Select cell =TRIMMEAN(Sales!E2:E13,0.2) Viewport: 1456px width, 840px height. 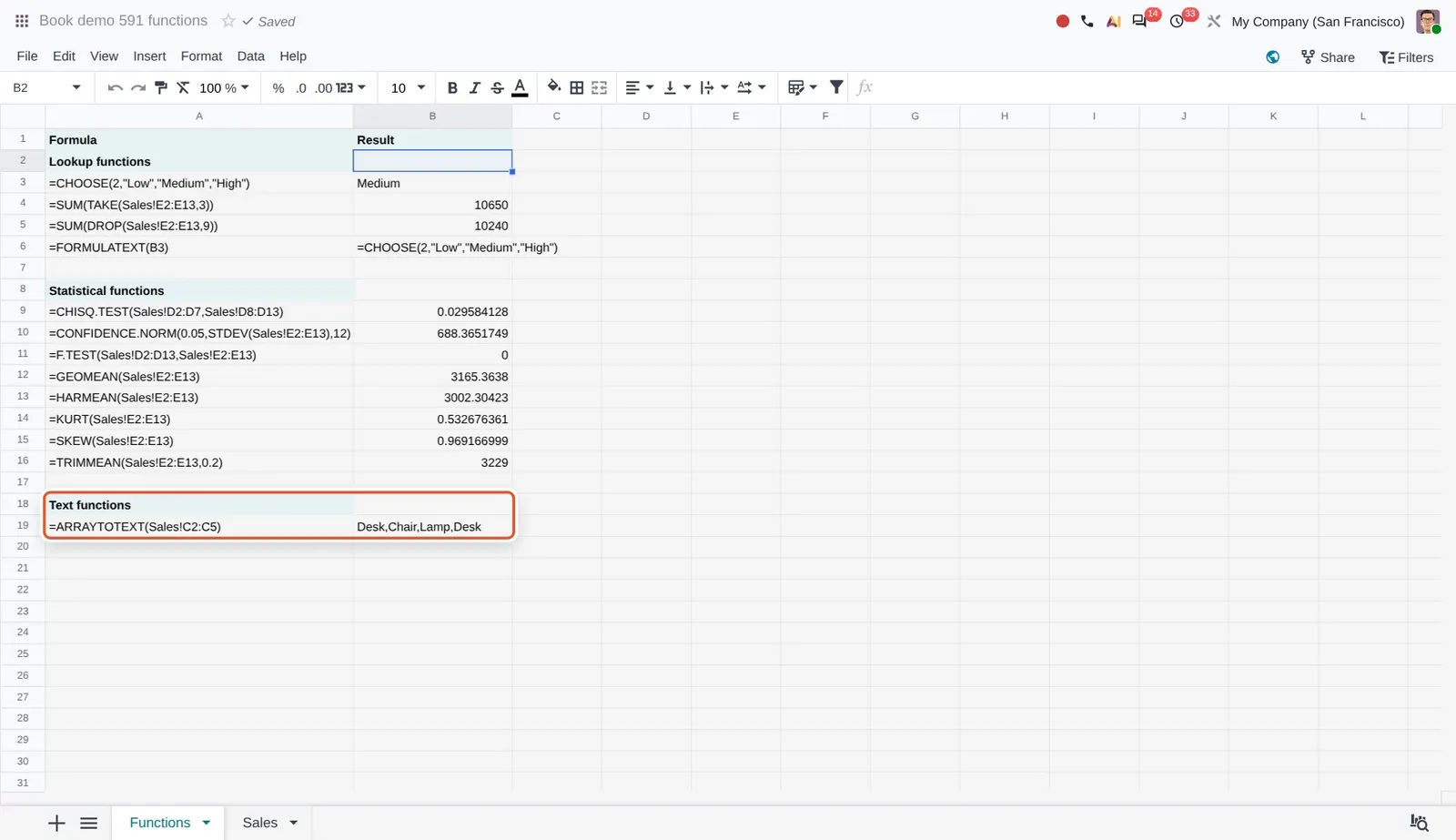coord(199,462)
